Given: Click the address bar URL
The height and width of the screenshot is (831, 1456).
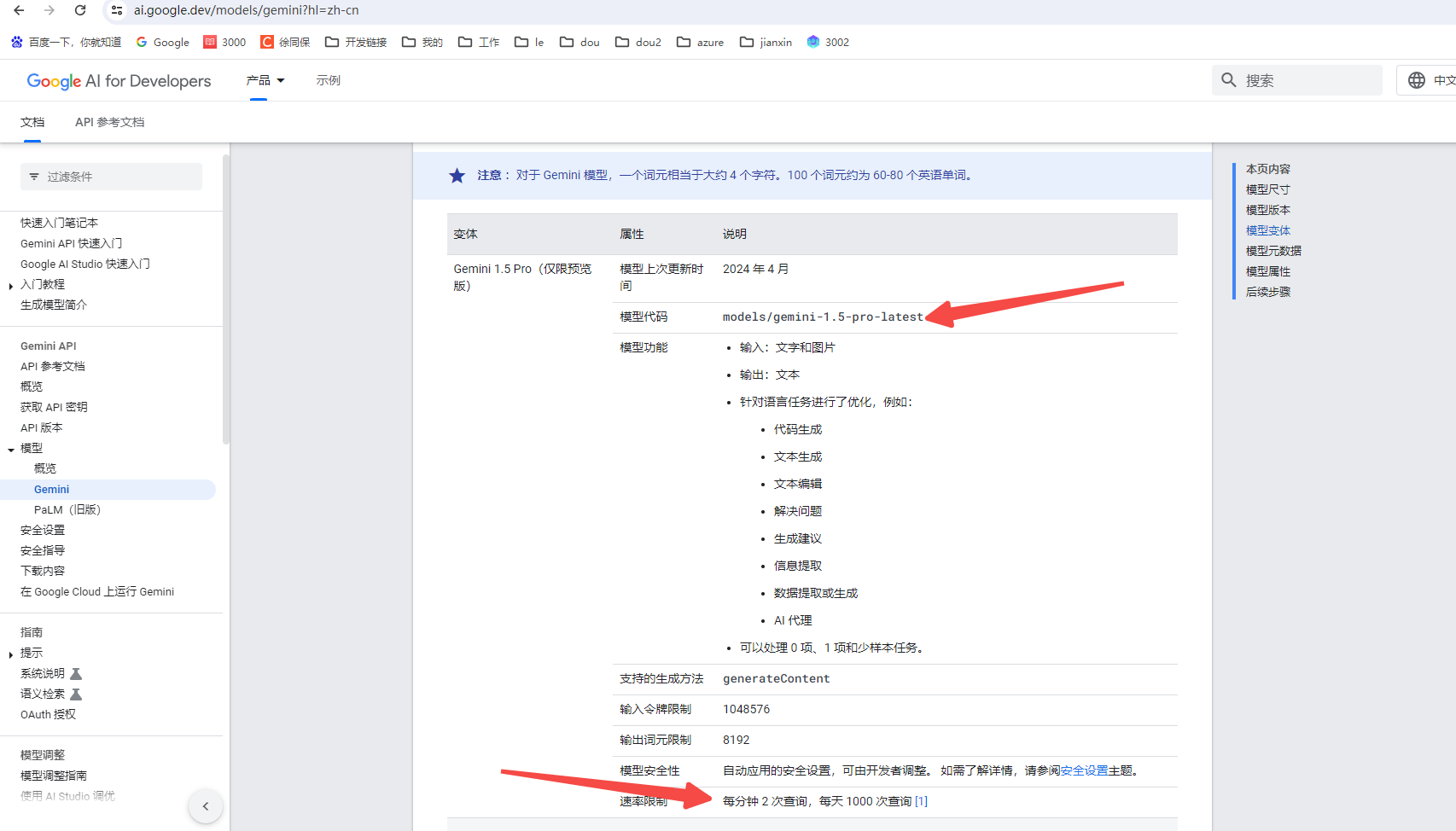Looking at the screenshot, I should click(x=246, y=10).
